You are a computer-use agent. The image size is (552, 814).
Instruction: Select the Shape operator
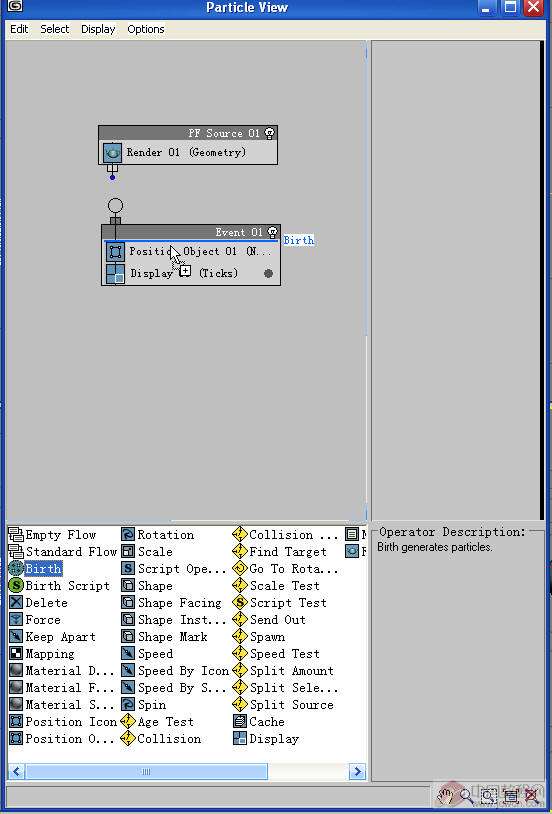click(x=147, y=586)
